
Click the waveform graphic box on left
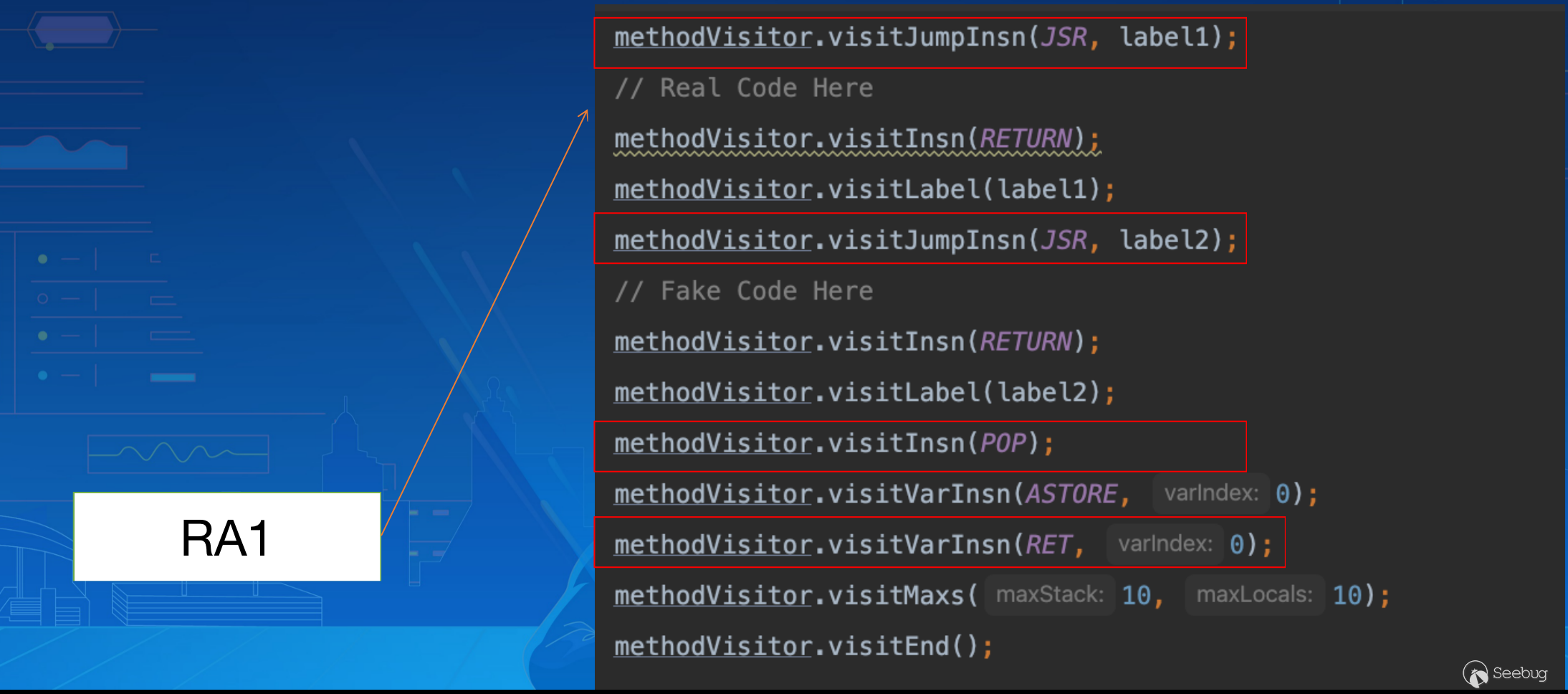point(178,454)
